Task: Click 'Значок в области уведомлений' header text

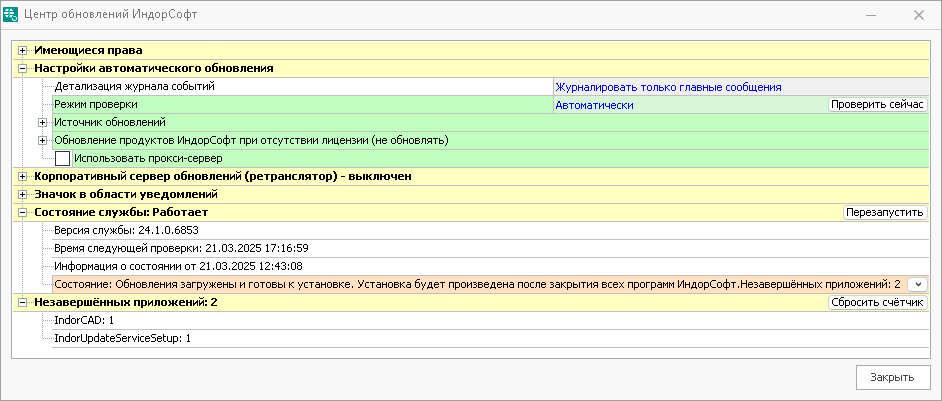Action: point(126,195)
